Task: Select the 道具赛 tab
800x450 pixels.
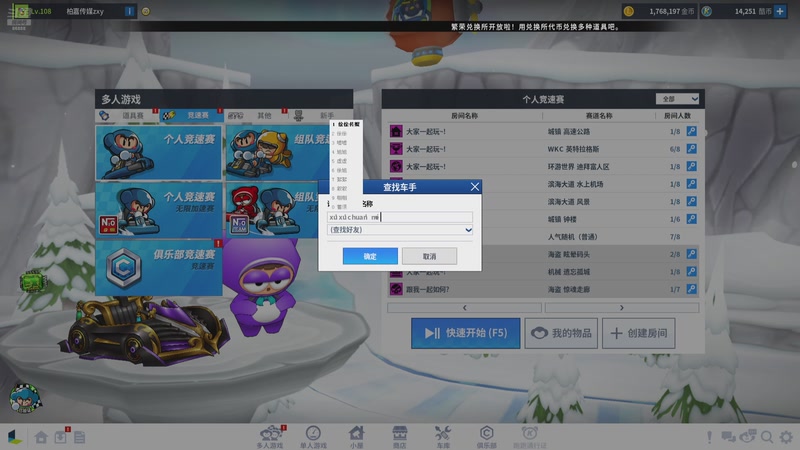Action: (x=127, y=116)
